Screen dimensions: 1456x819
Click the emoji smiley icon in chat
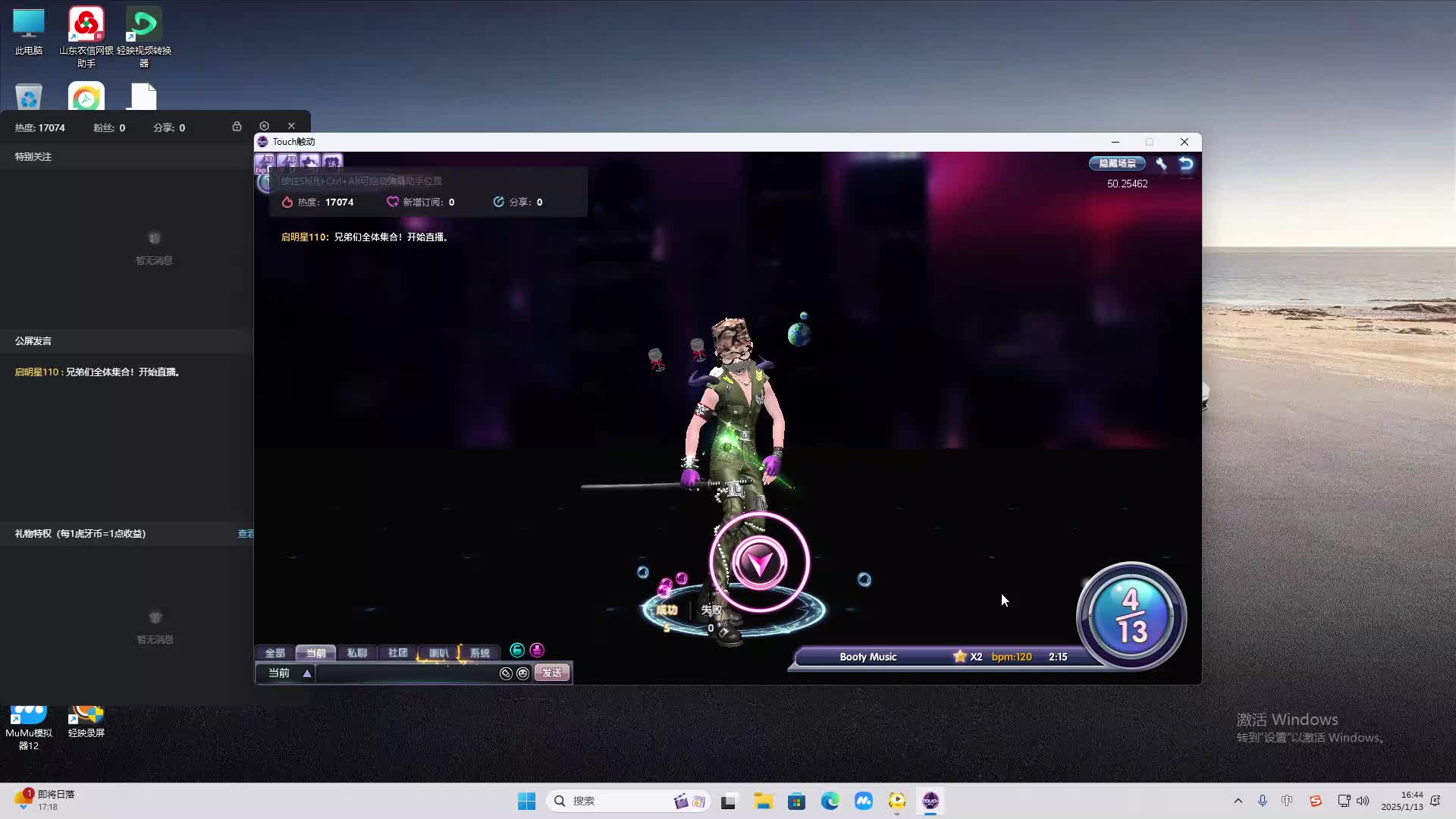point(522,673)
